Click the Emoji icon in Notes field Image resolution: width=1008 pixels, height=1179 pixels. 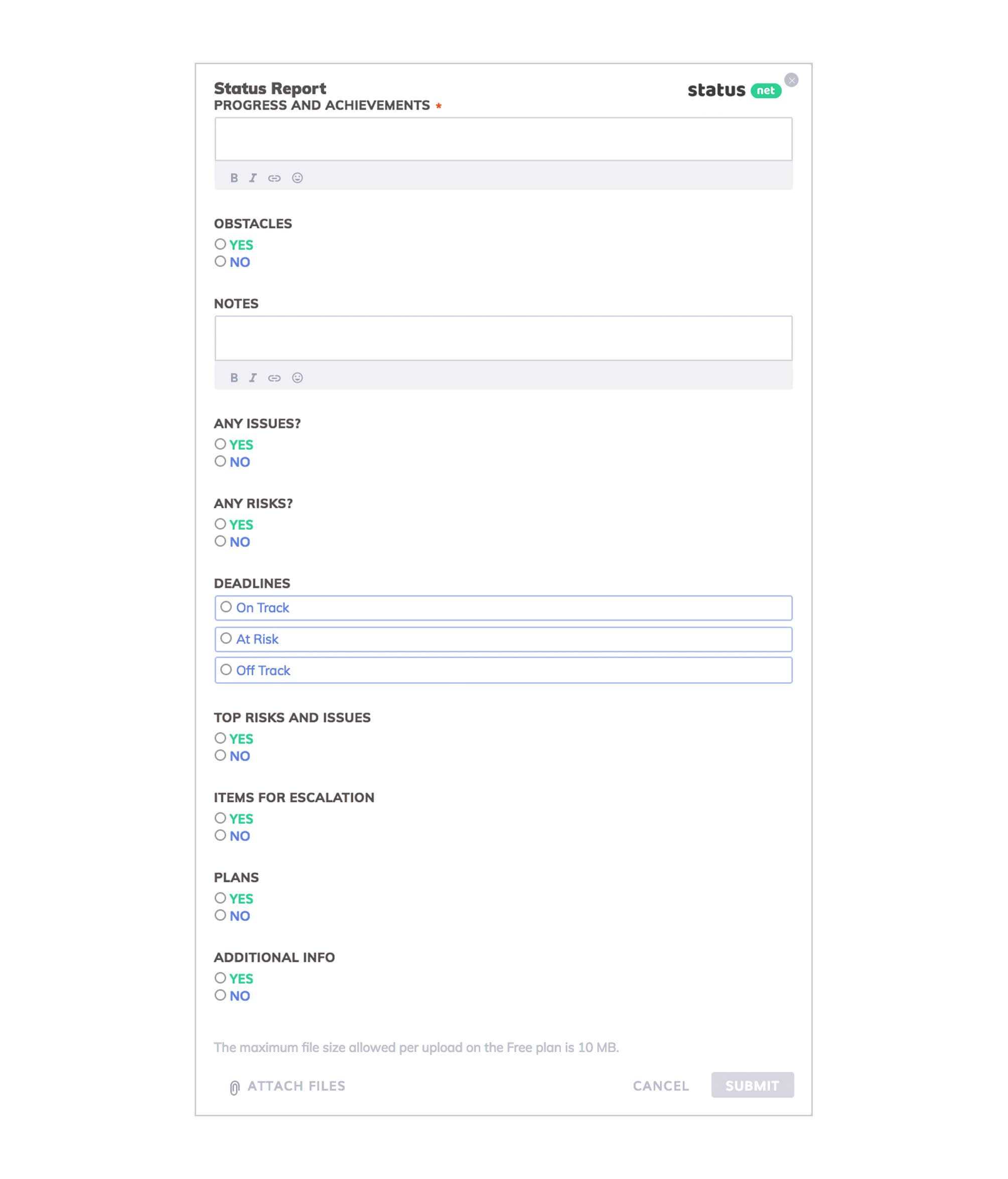(298, 378)
